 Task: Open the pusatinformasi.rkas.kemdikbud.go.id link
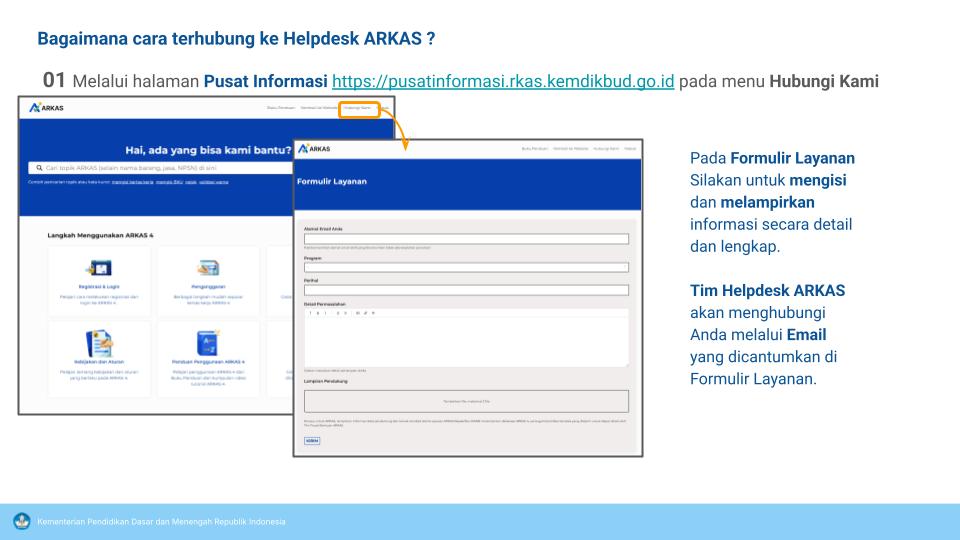(x=503, y=81)
